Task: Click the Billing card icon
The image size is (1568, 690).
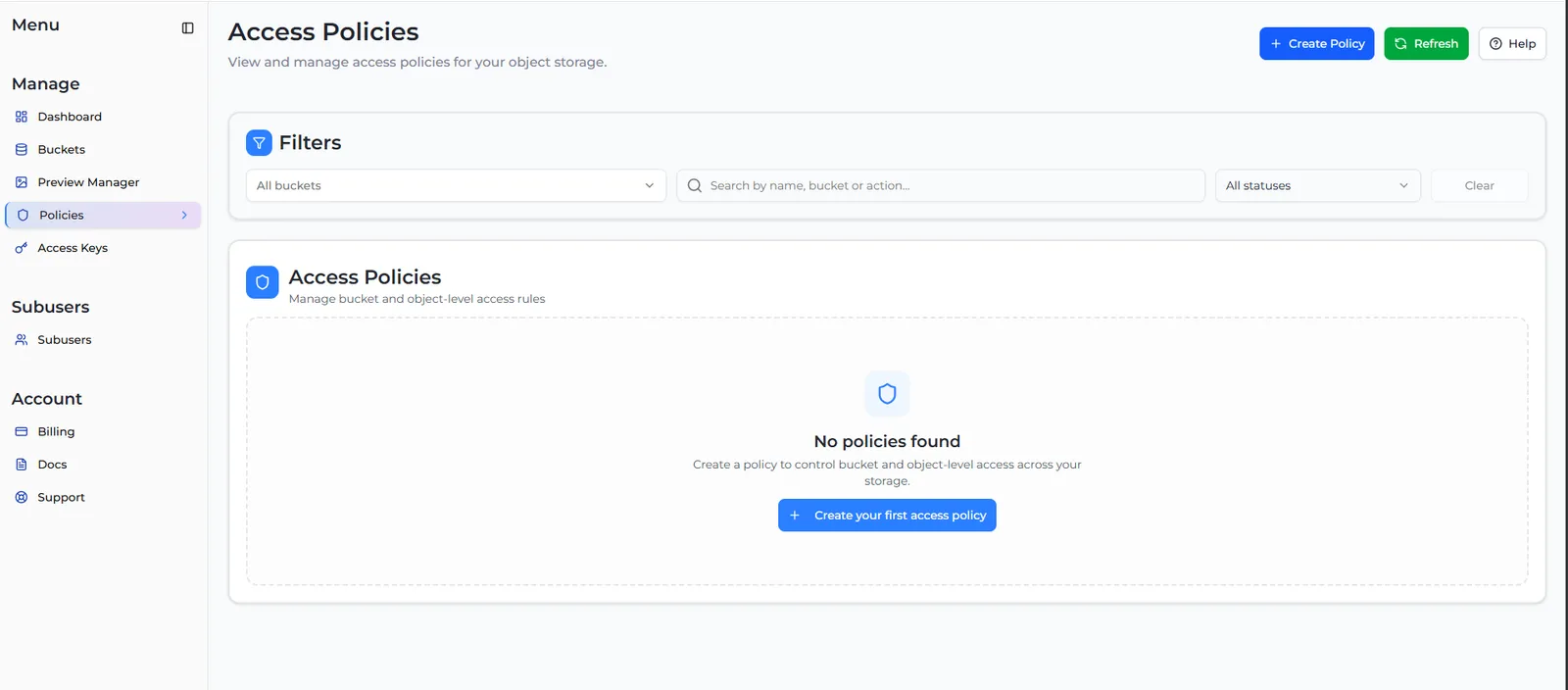Action: tap(22, 431)
